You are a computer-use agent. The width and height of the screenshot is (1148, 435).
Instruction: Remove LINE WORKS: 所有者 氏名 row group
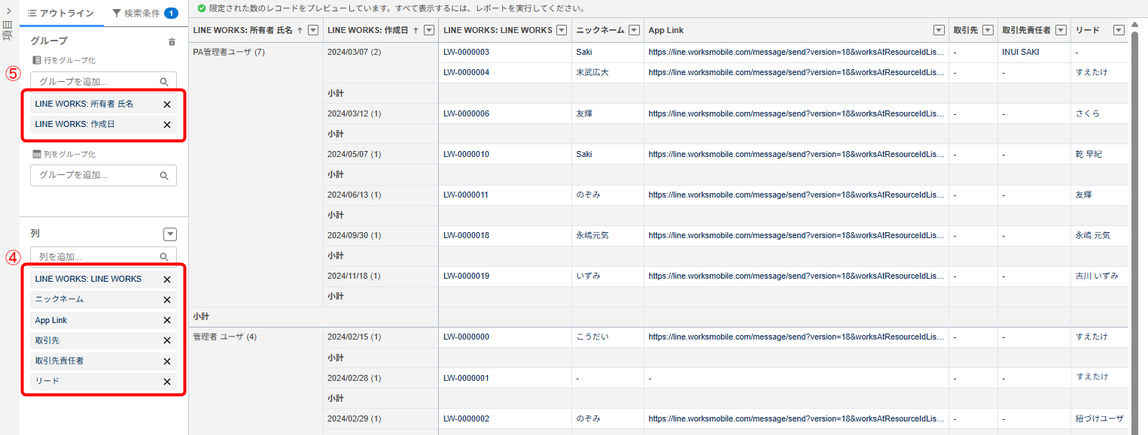167,104
